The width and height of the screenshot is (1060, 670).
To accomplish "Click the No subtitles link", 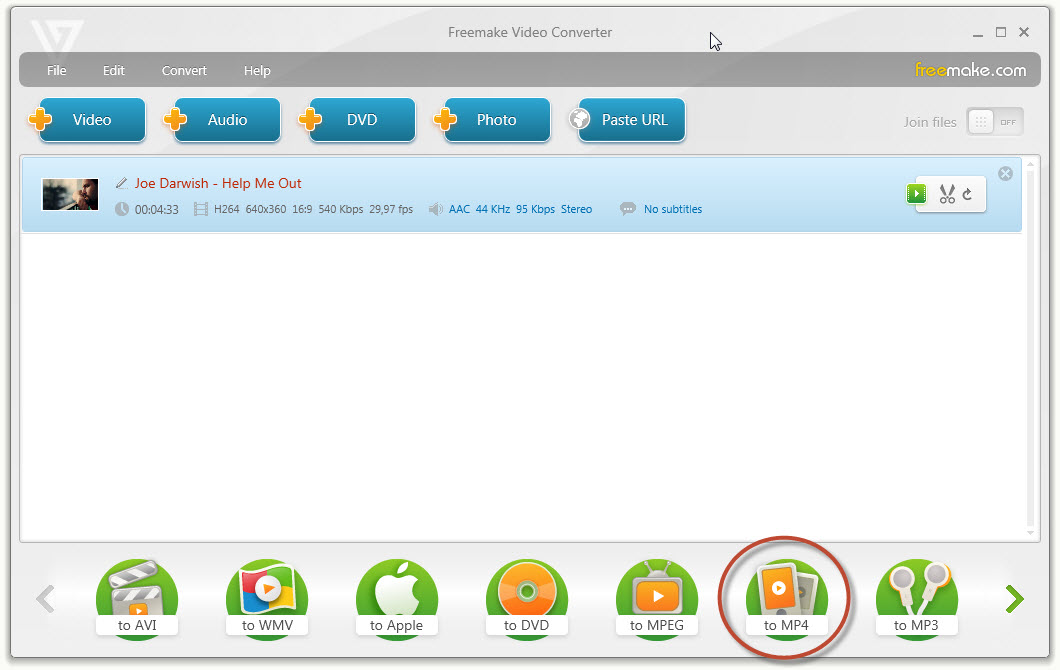I will pyautogui.click(x=673, y=209).
